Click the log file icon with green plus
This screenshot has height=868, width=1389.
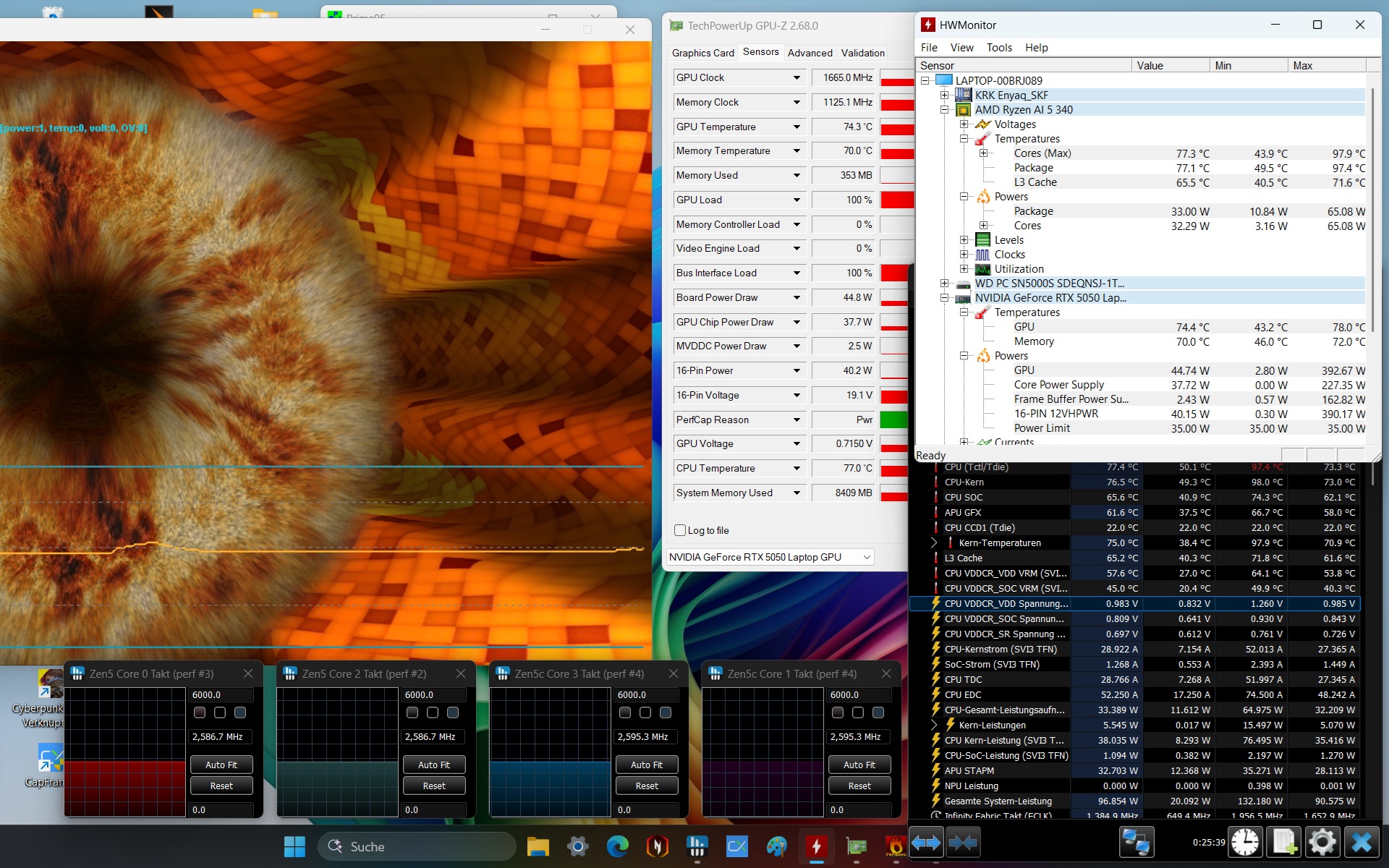pyautogui.click(x=1284, y=843)
